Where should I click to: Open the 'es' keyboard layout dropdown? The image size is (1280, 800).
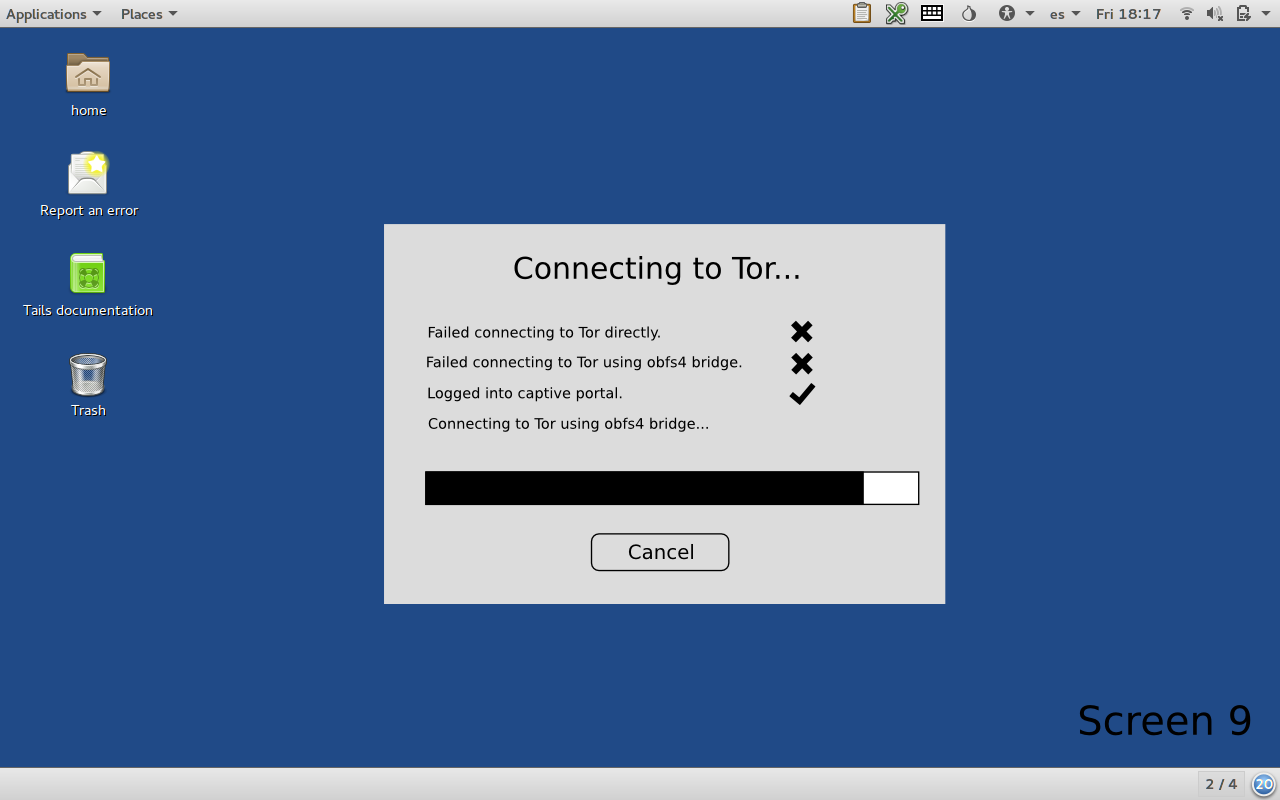[x=1064, y=13]
